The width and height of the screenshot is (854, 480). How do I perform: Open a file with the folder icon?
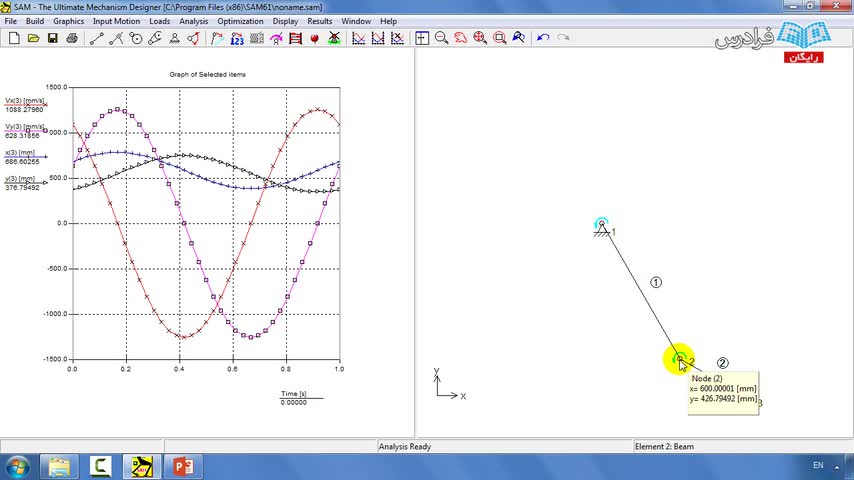click(33, 38)
